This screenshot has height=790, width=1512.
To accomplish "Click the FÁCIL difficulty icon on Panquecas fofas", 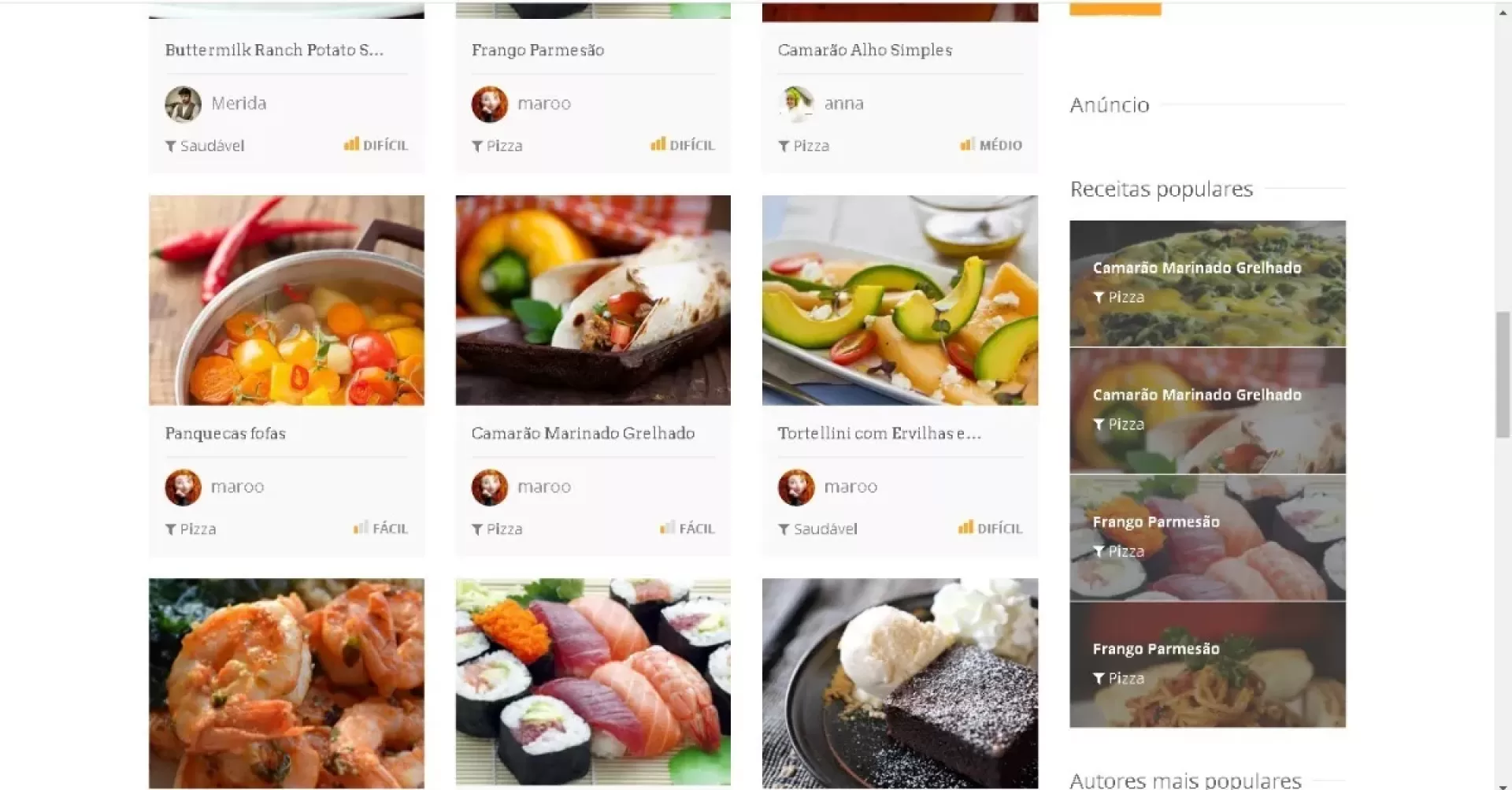I will (x=361, y=528).
